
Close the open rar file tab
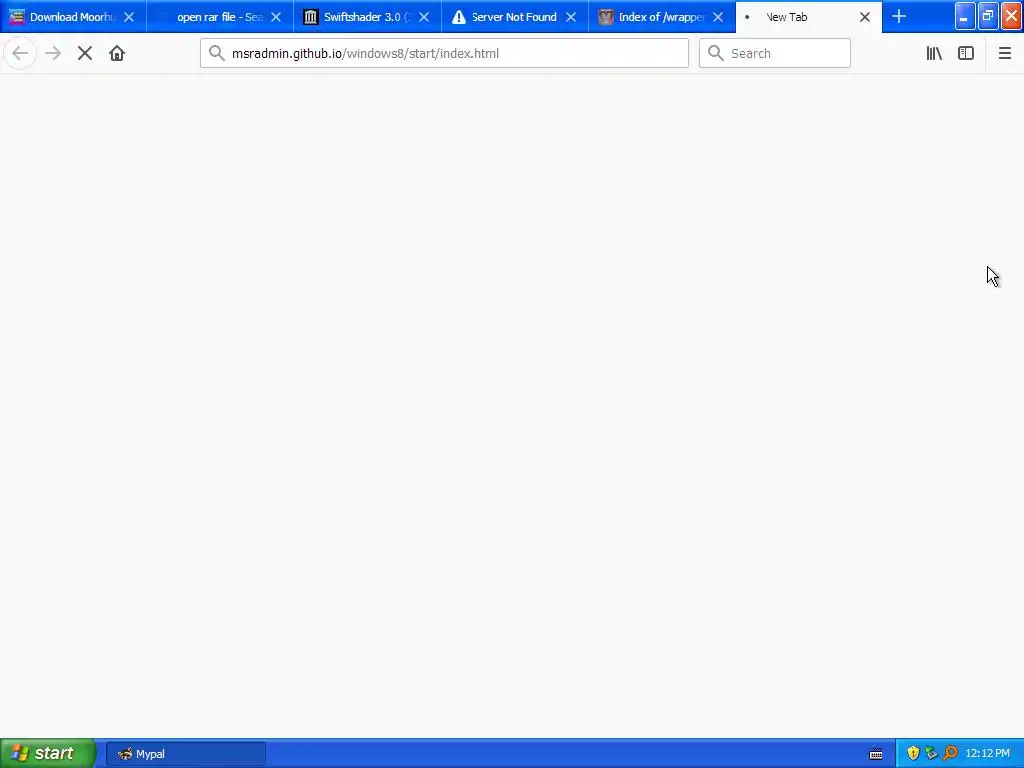[276, 17]
